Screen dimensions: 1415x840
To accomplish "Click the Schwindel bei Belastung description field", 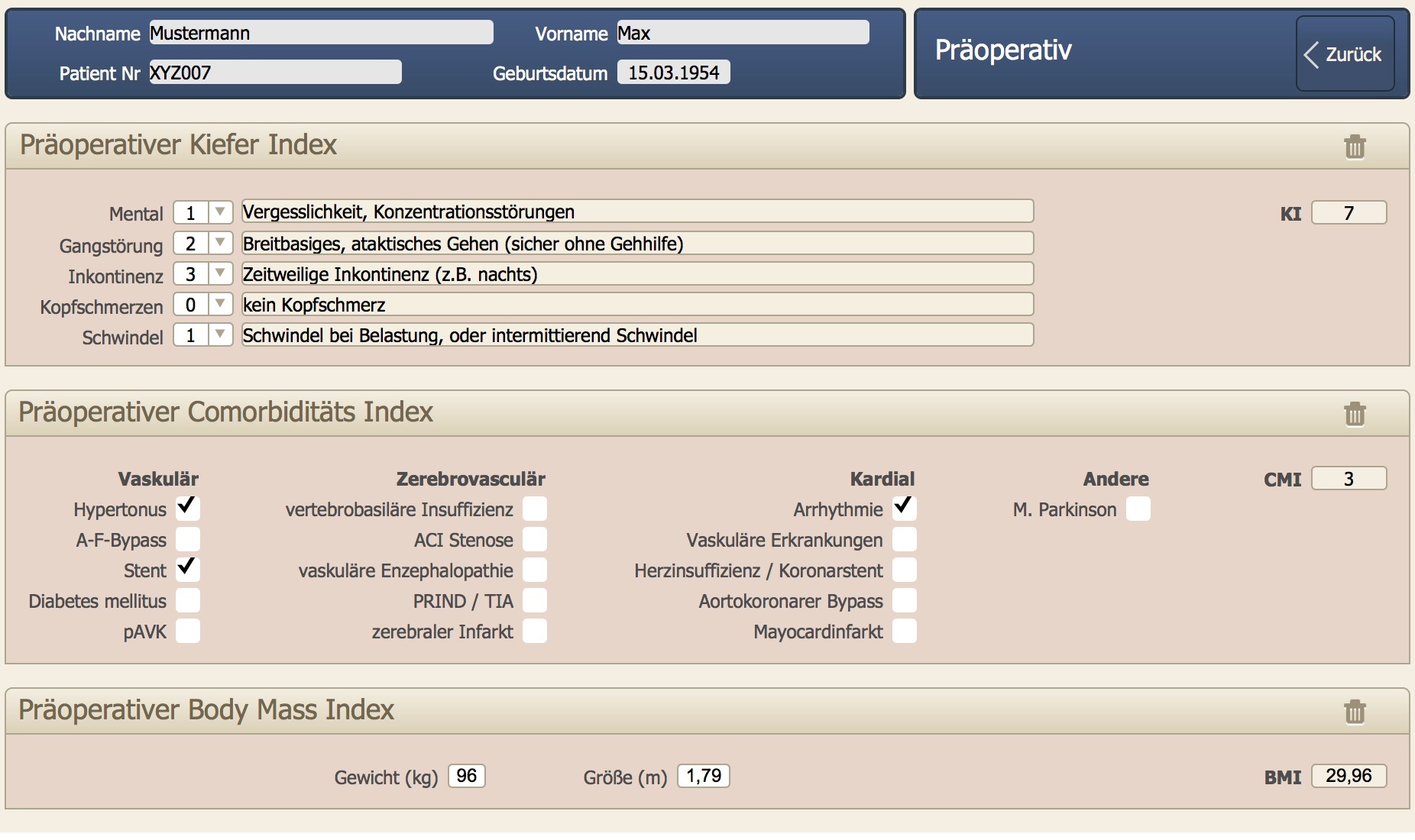I will click(x=637, y=334).
